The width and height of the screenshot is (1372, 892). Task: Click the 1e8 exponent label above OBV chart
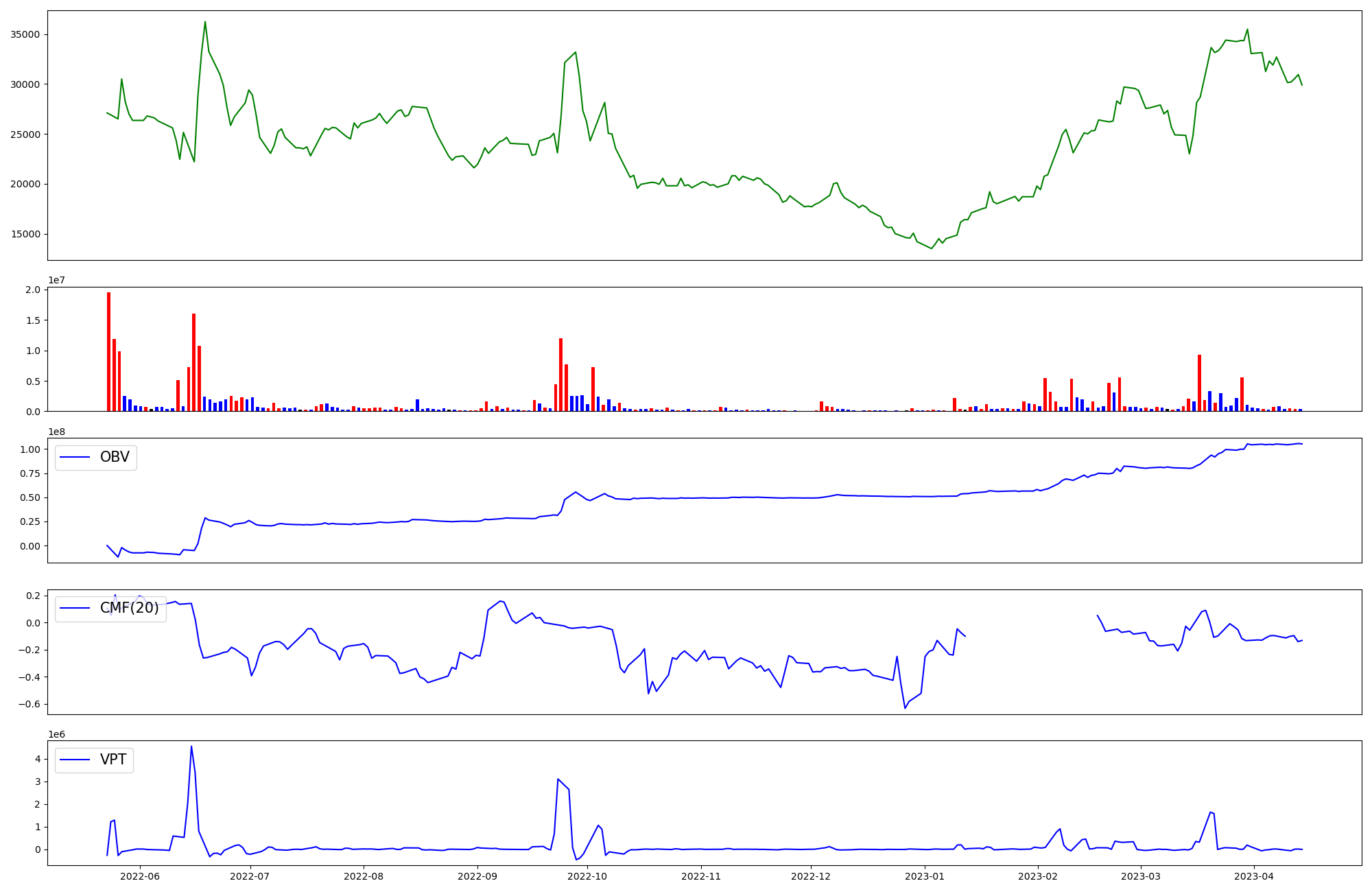pyautogui.click(x=57, y=432)
